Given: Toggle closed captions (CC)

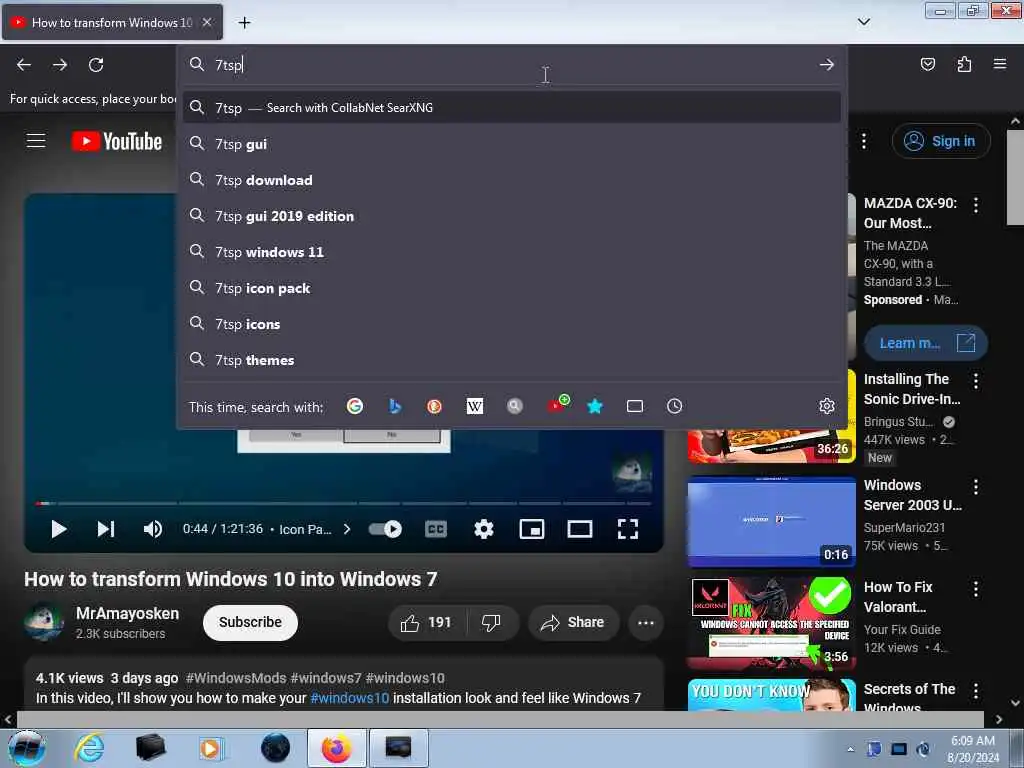Looking at the screenshot, I should [436, 529].
